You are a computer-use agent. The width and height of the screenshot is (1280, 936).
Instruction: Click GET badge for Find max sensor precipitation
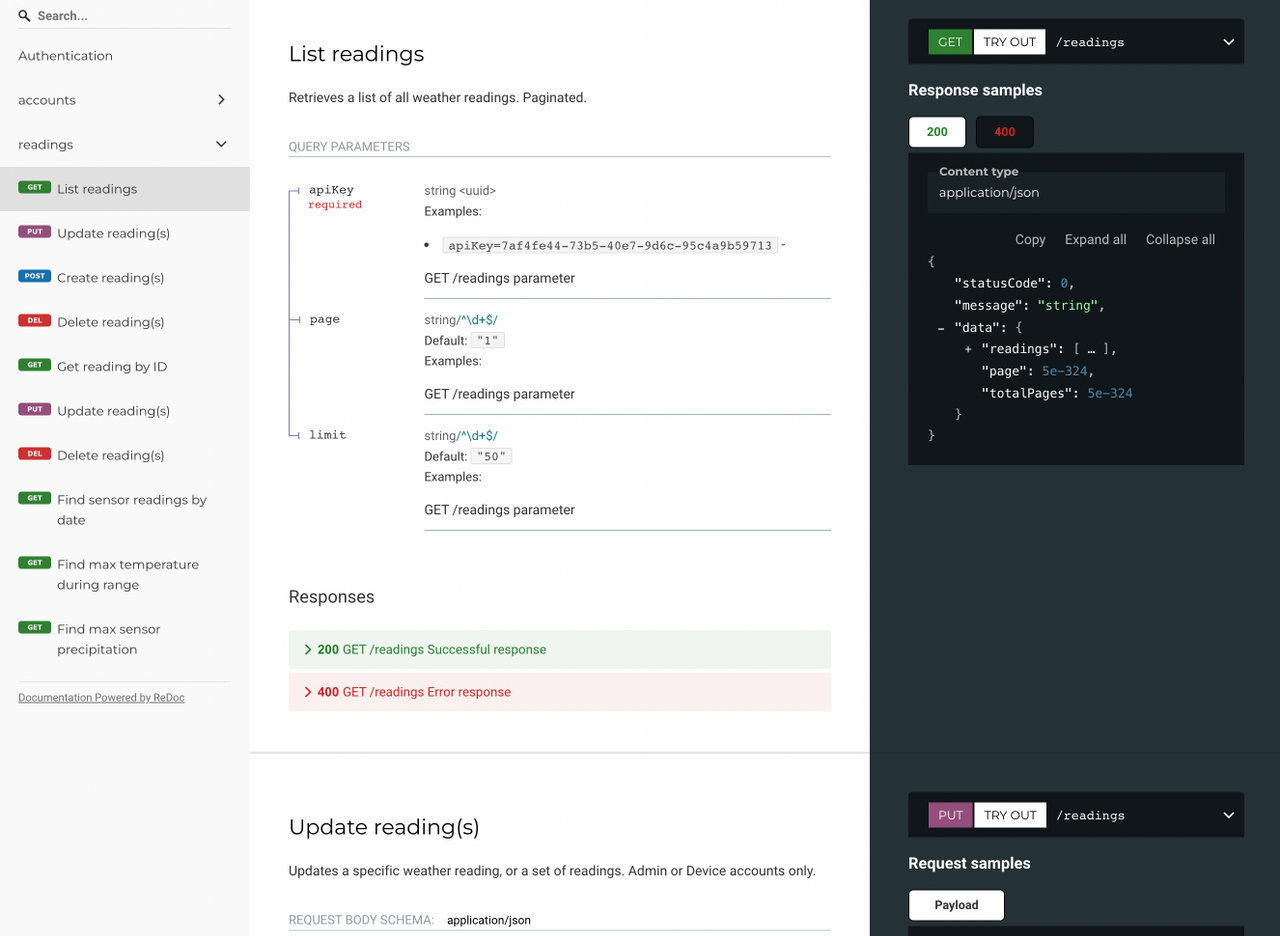point(35,628)
